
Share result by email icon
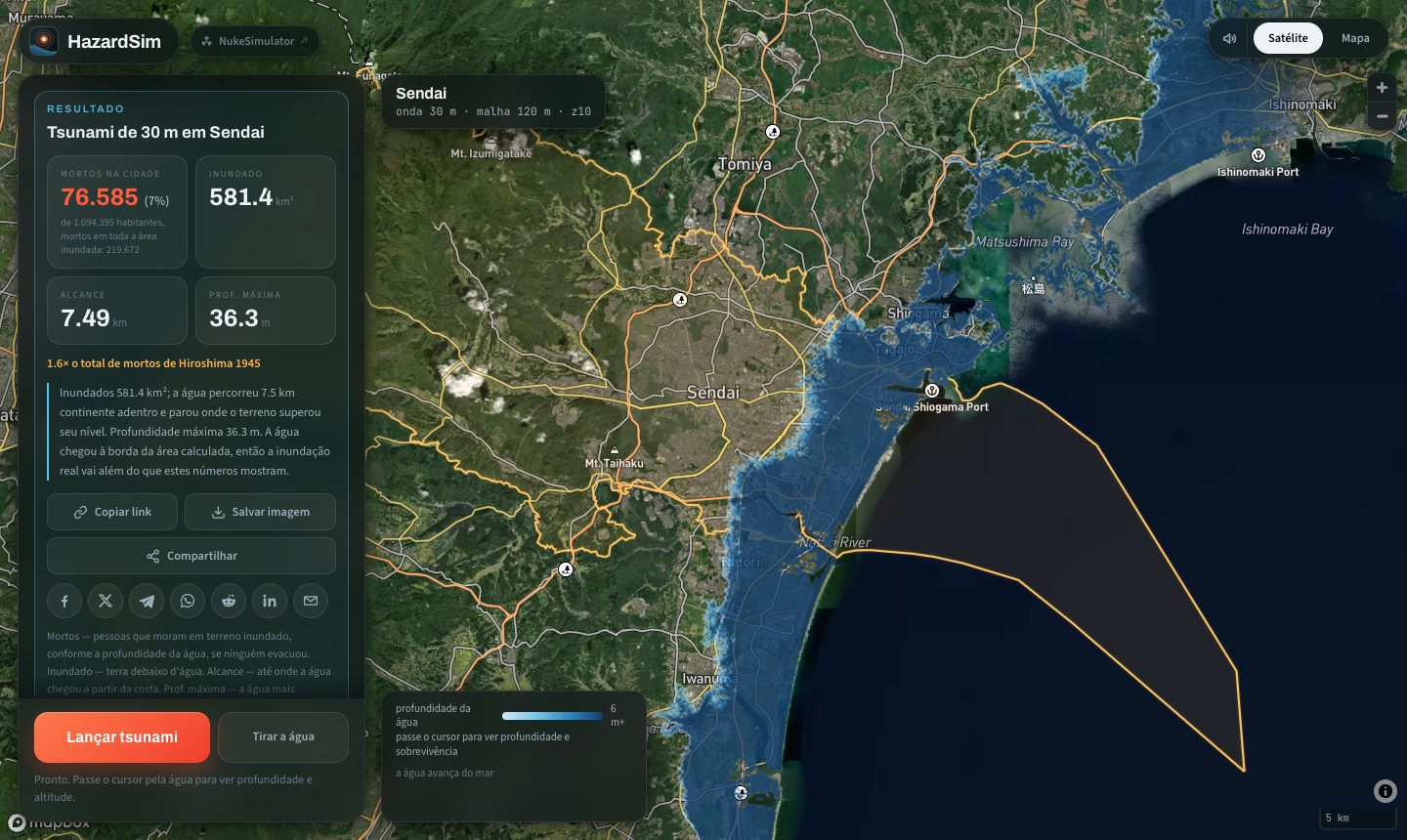311,601
